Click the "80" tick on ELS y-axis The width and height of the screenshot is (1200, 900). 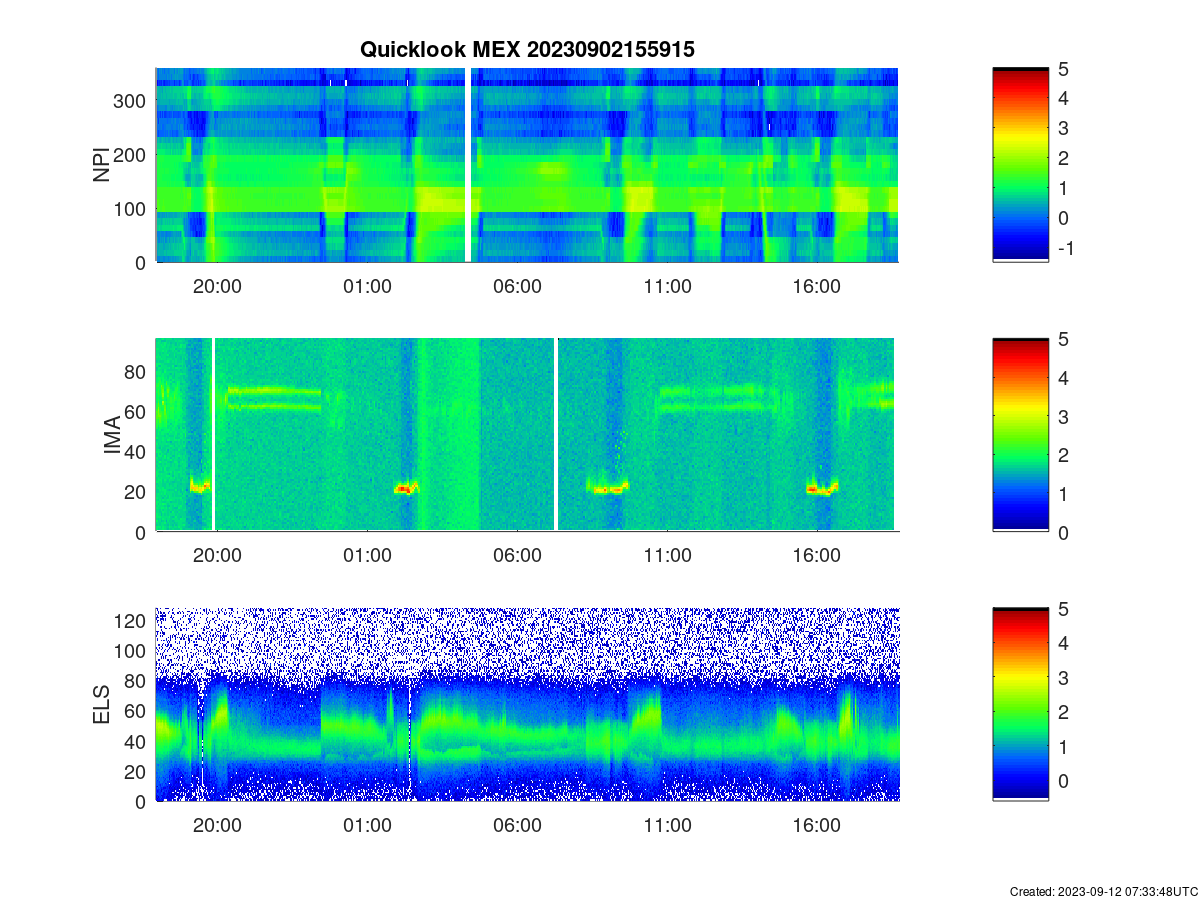(x=136, y=681)
